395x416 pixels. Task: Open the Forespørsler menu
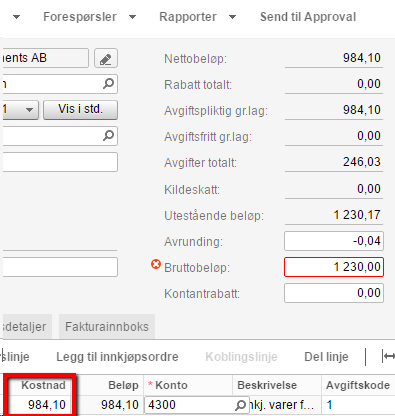click(80, 17)
